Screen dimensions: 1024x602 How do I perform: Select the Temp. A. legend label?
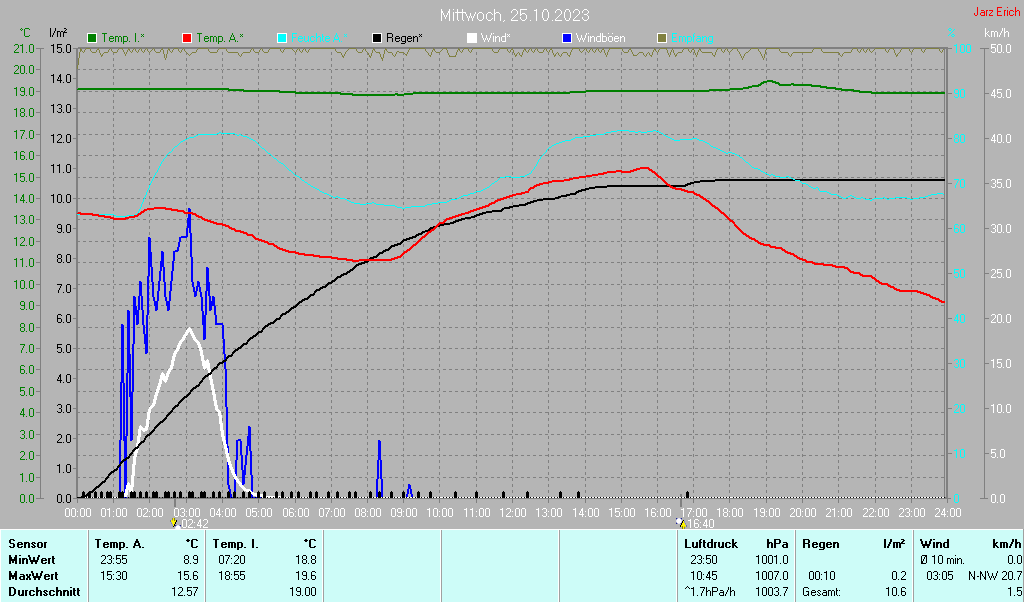220,38
